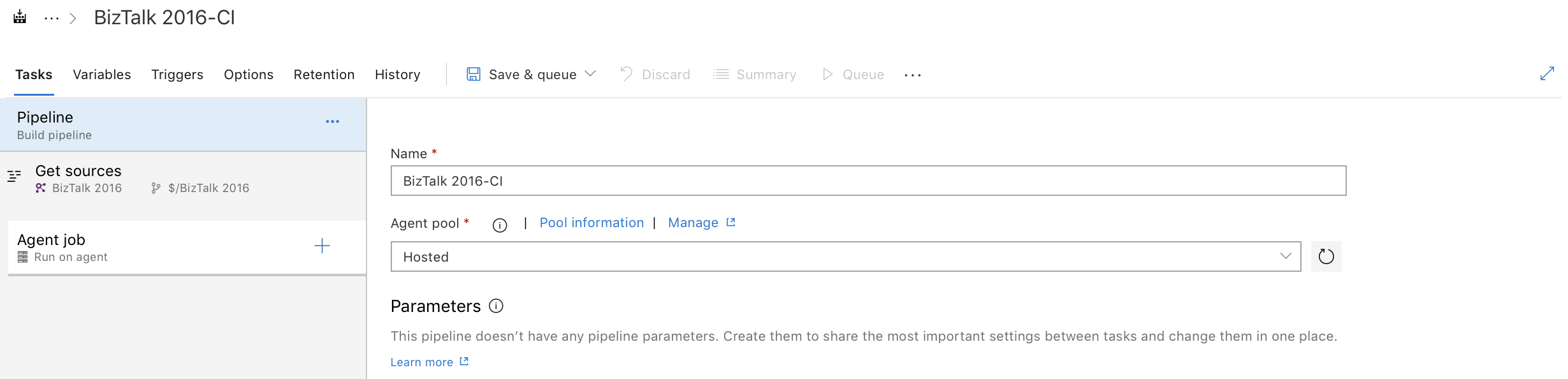Image resolution: width=1568 pixels, height=379 pixels.
Task: Open the toolbar more actions ellipsis
Action: [x=913, y=75]
